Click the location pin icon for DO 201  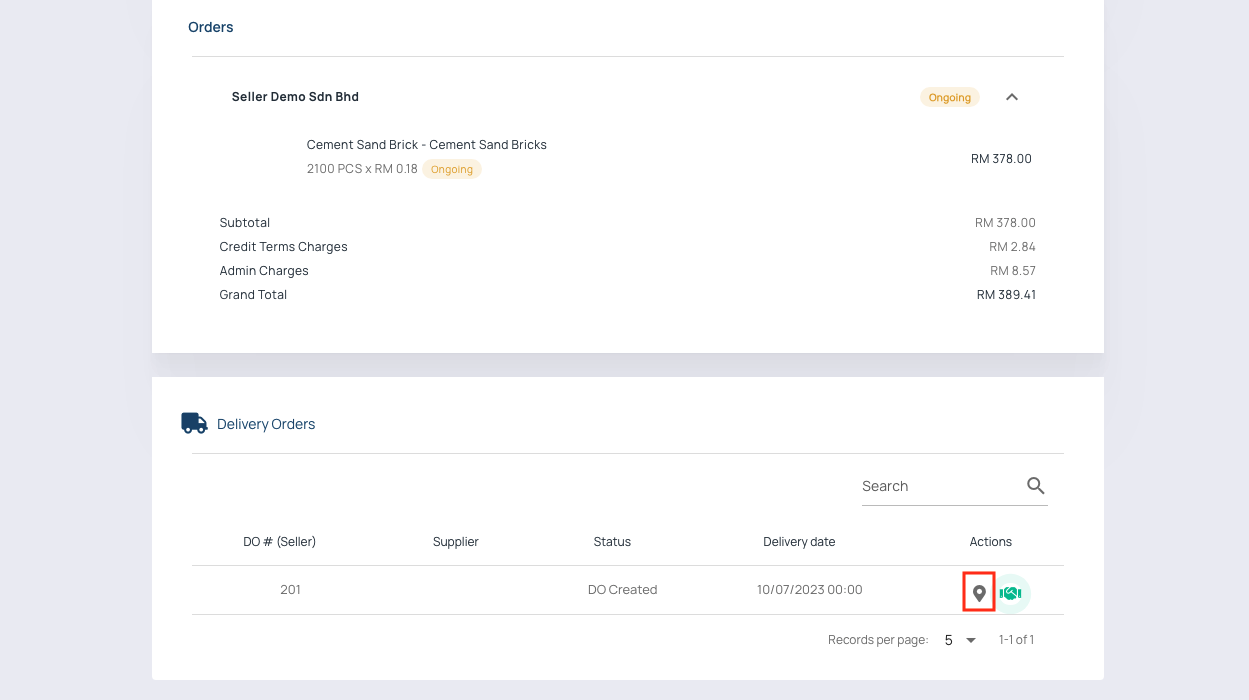click(x=979, y=593)
